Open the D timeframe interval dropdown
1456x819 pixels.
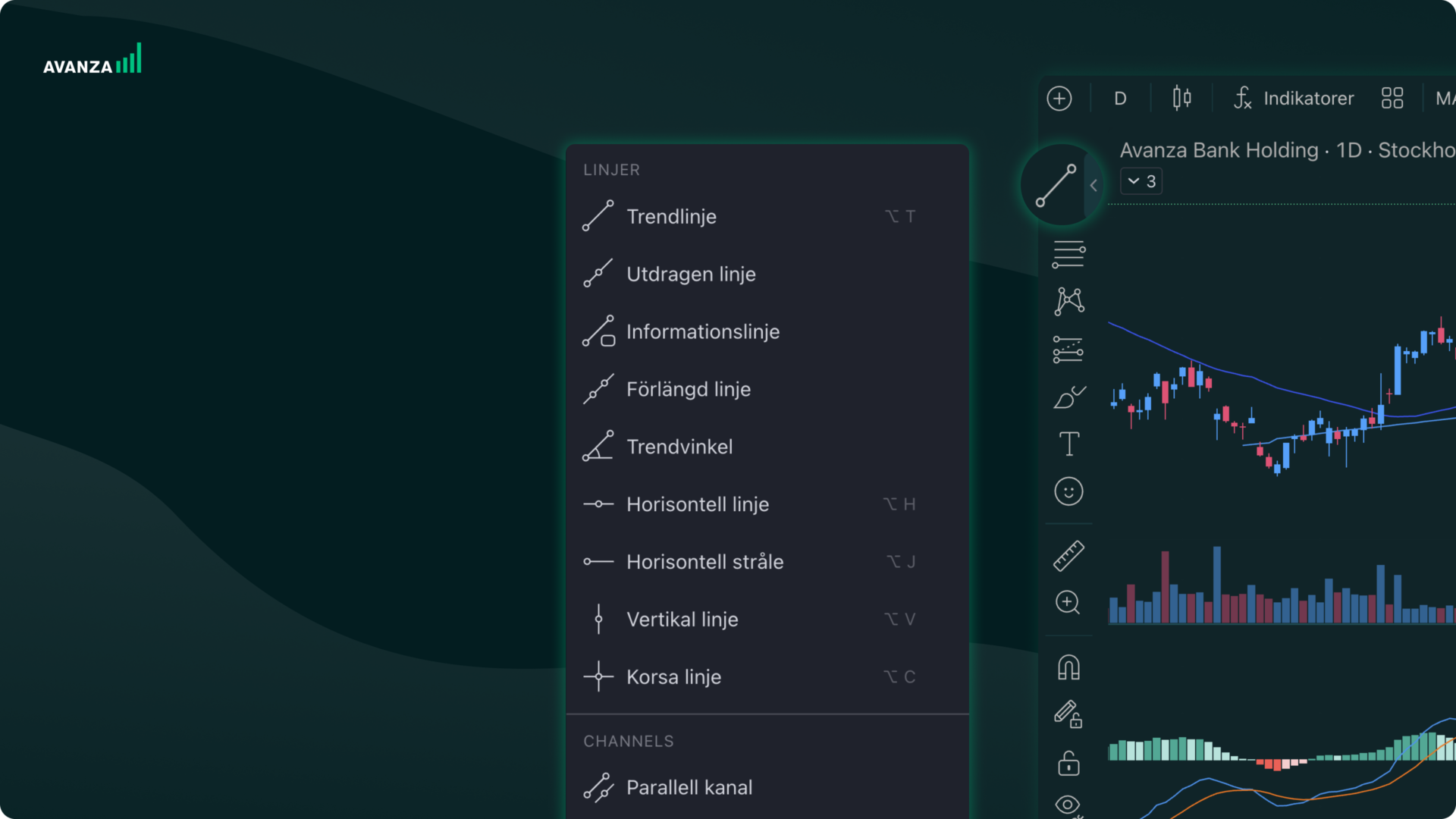[x=1120, y=99]
